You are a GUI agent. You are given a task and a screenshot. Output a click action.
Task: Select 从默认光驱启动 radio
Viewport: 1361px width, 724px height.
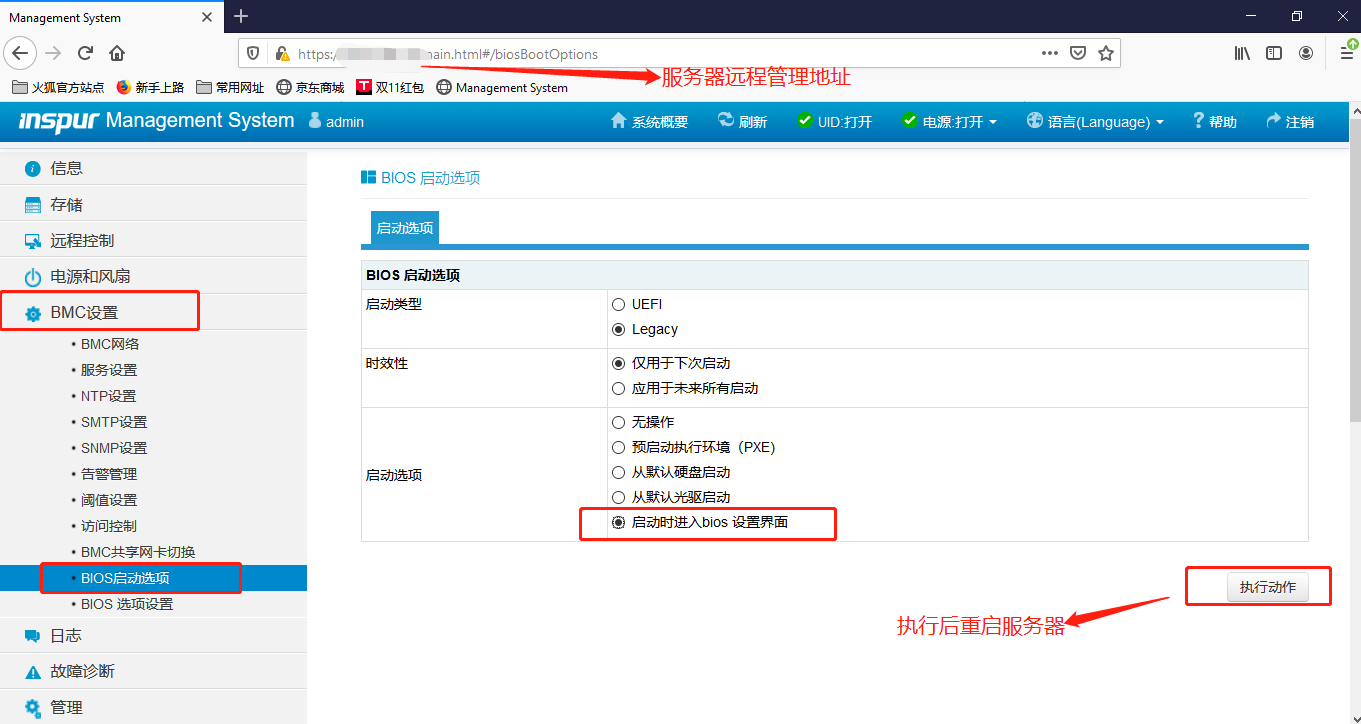pos(618,497)
